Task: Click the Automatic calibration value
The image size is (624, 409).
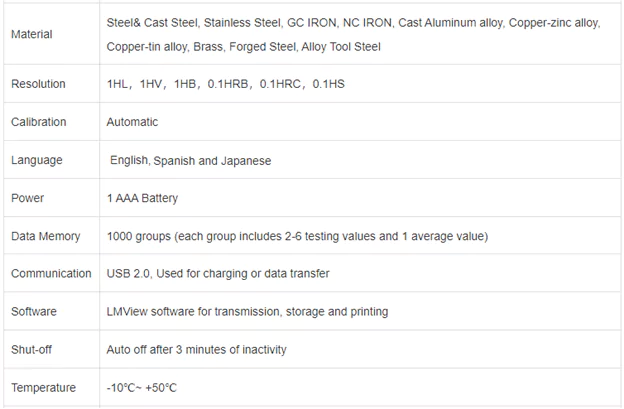Action: pyautogui.click(x=132, y=122)
